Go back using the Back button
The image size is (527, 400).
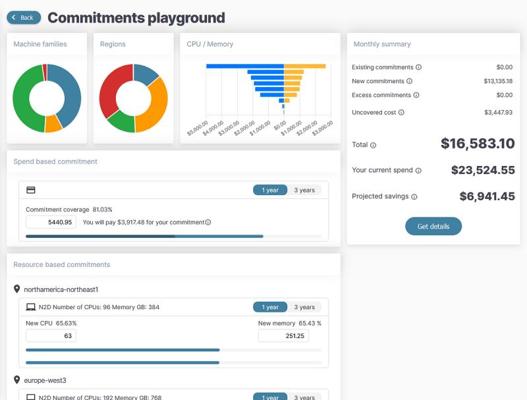click(24, 17)
